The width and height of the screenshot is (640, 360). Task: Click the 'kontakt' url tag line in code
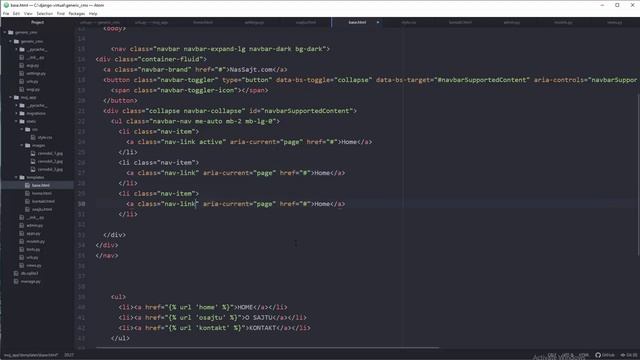[x=214, y=328]
